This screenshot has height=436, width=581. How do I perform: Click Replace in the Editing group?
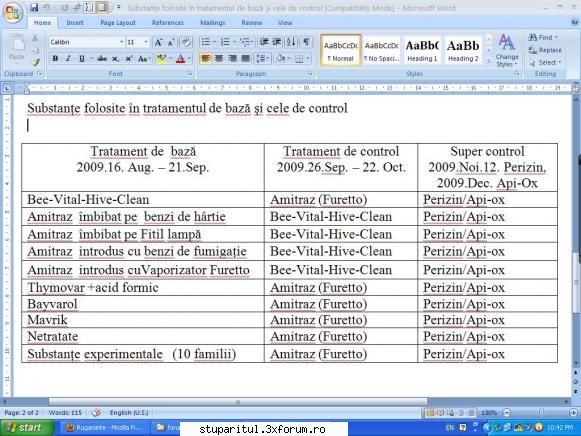(x=545, y=50)
